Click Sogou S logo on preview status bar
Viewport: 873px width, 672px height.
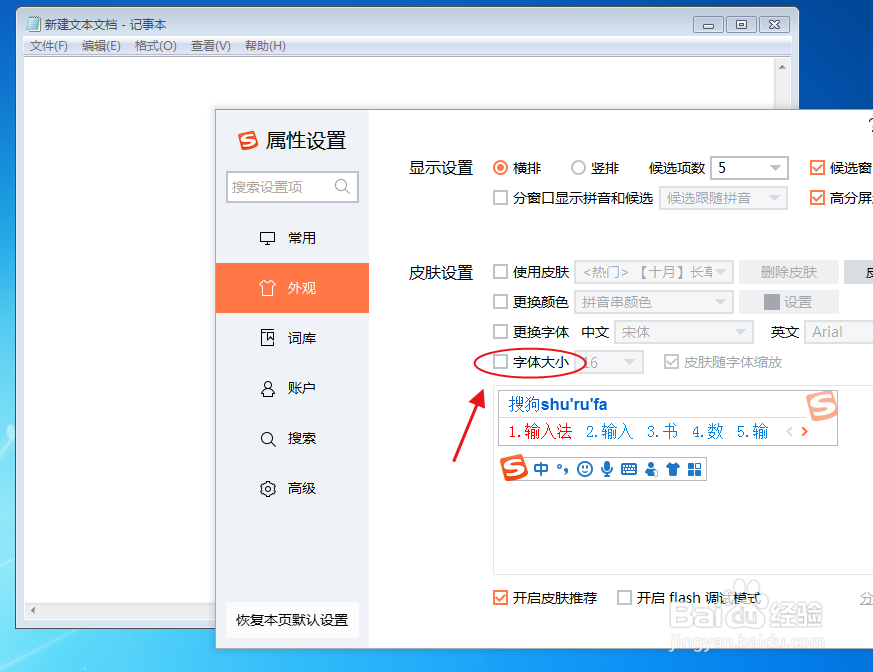(x=513, y=468)
